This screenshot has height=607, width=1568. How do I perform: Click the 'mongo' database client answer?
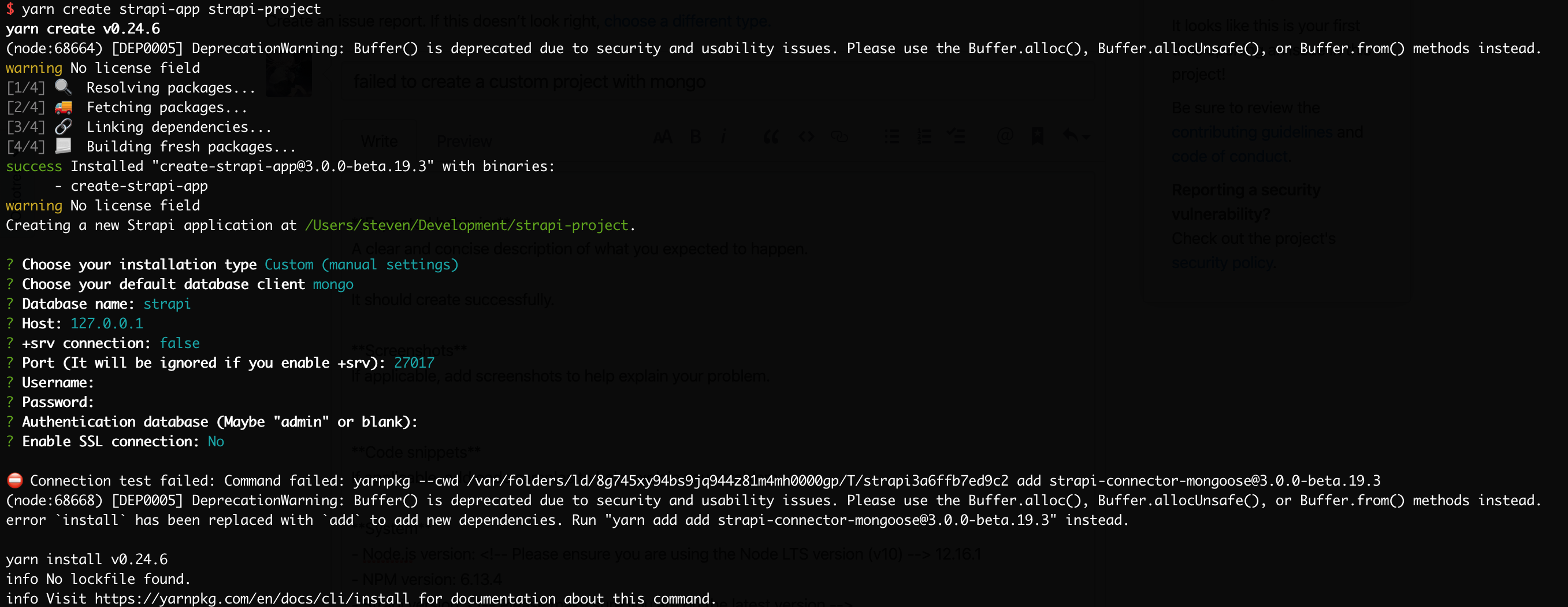coord(333,284)
